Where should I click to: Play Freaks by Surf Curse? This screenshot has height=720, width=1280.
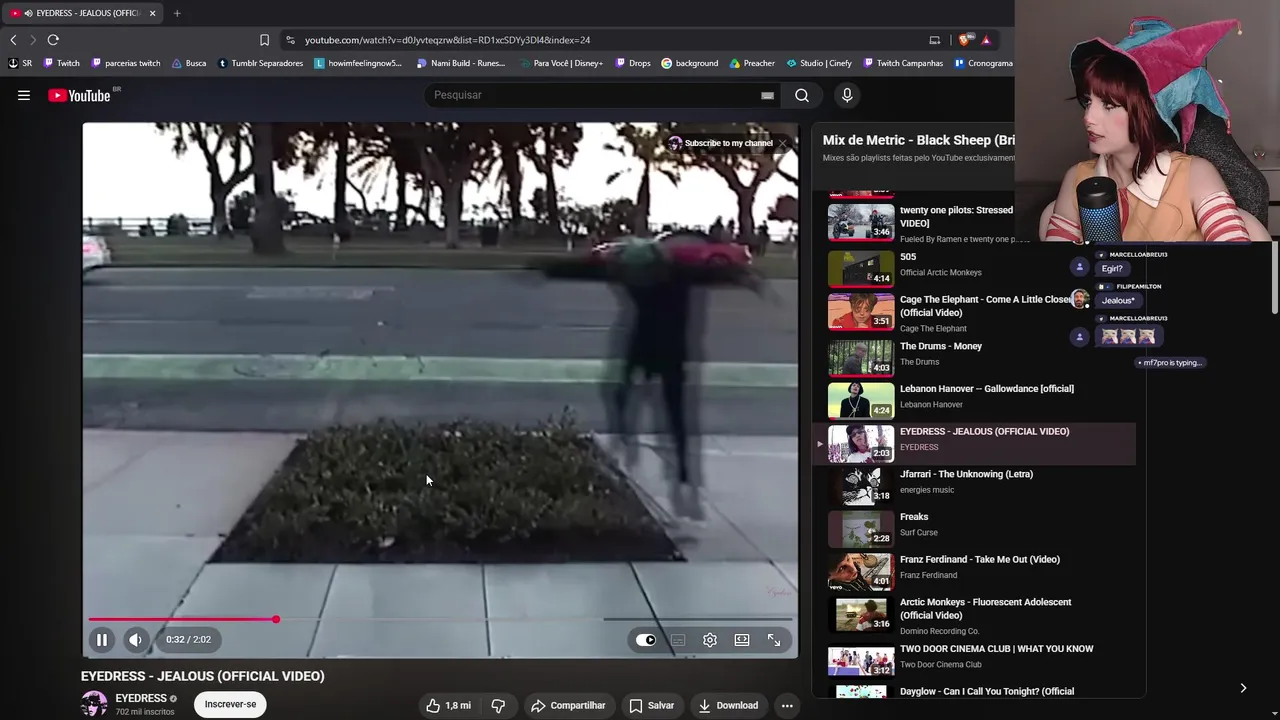click(x=971, y=528)
